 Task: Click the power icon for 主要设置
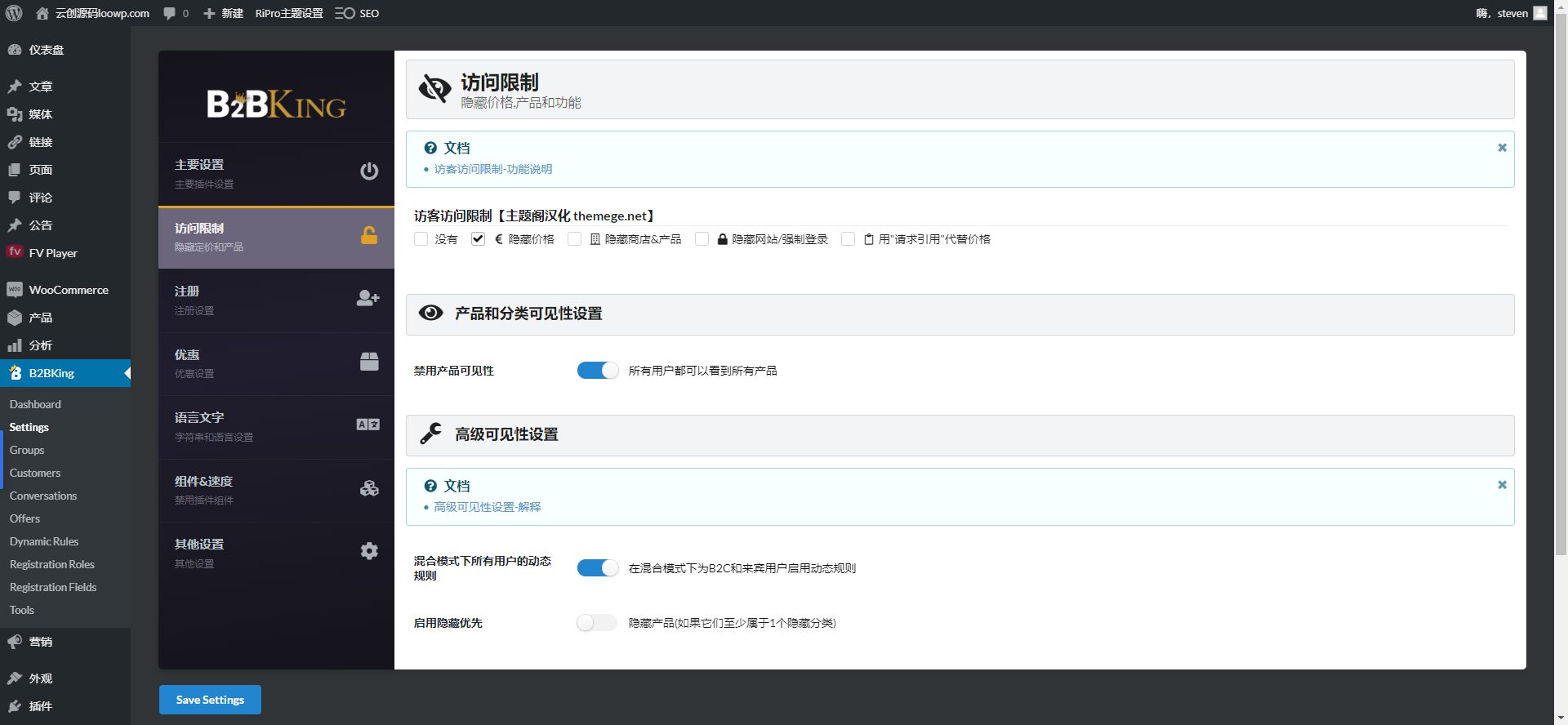click(x=369, y=171)
